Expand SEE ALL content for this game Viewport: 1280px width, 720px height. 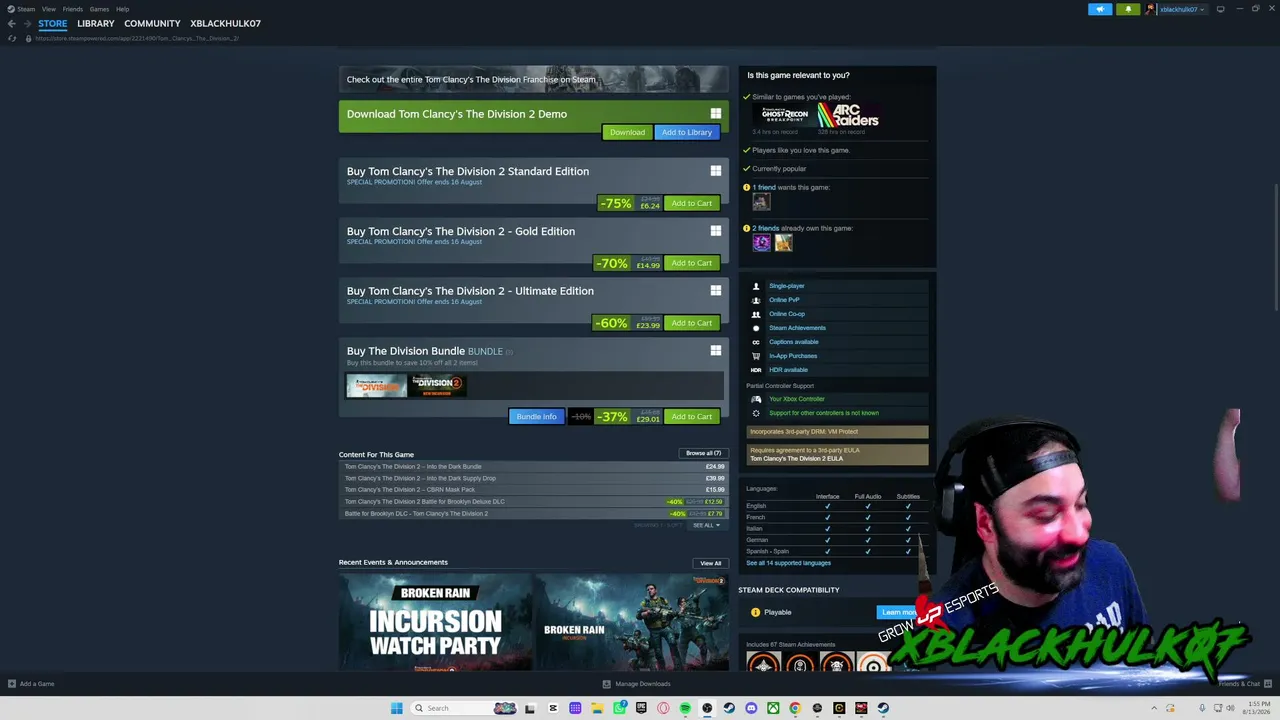[x=706, y=525]
